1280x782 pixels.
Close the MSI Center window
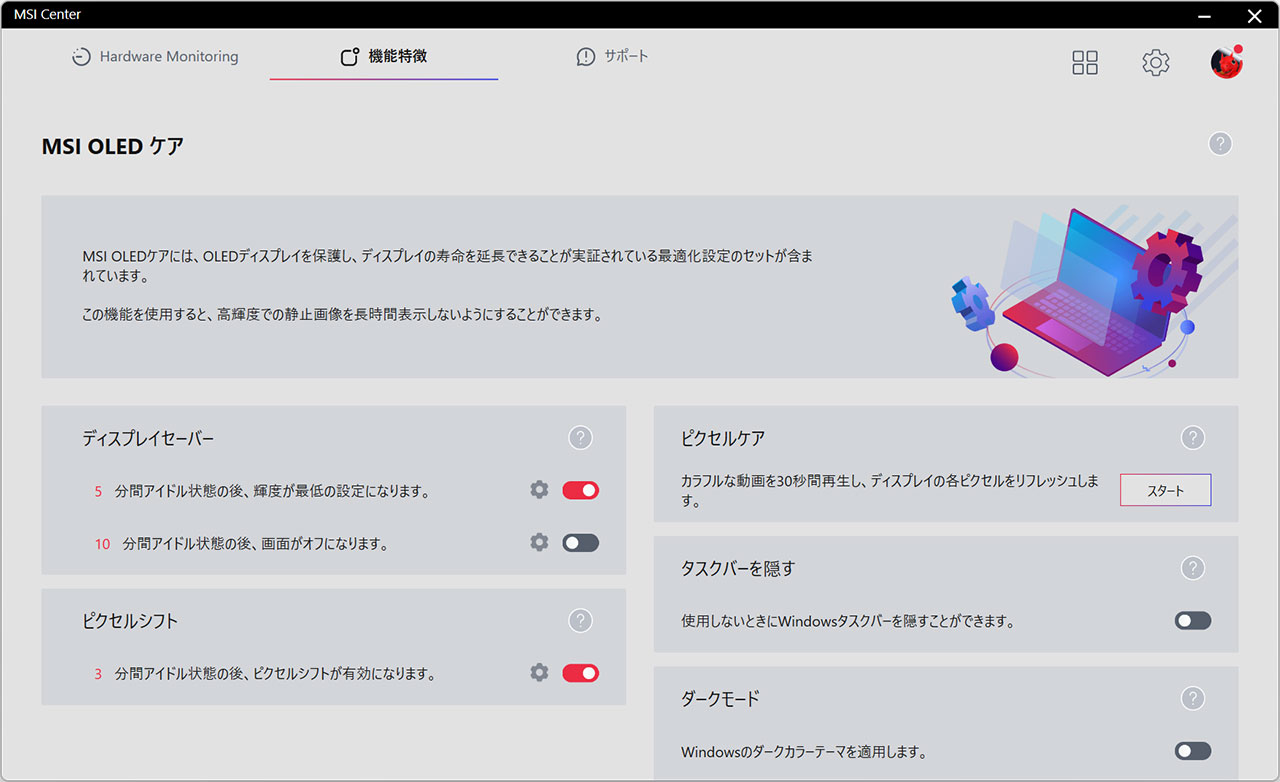[1254, 15]
